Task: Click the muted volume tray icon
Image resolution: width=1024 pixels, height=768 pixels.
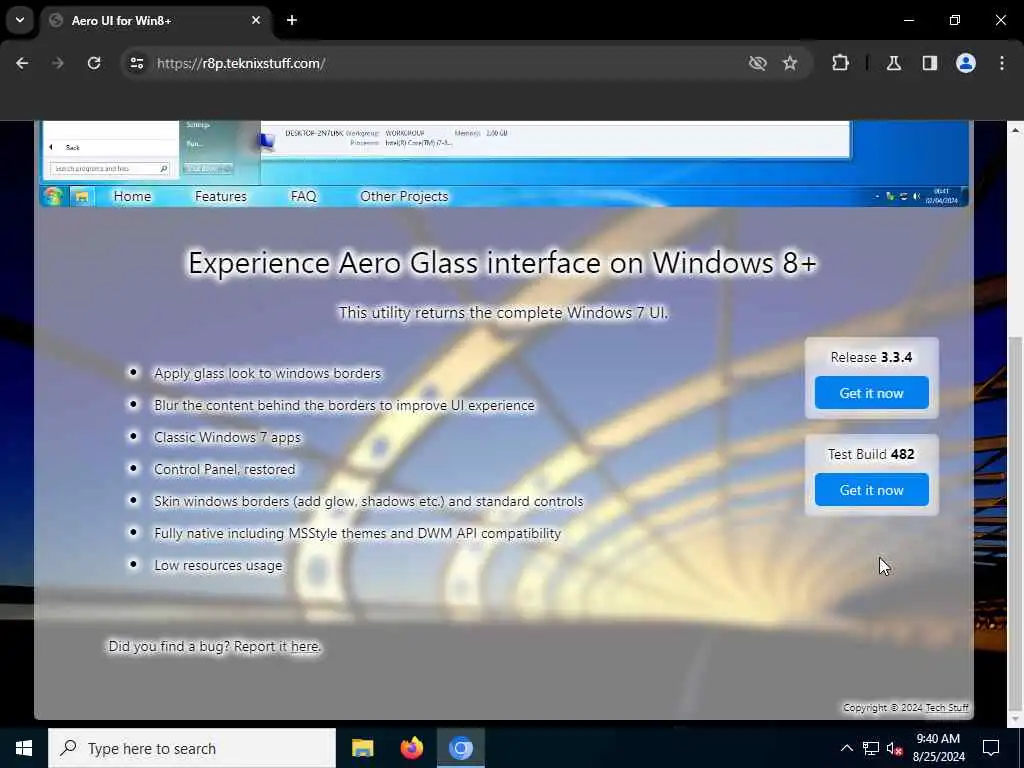Action: point(894,748)
